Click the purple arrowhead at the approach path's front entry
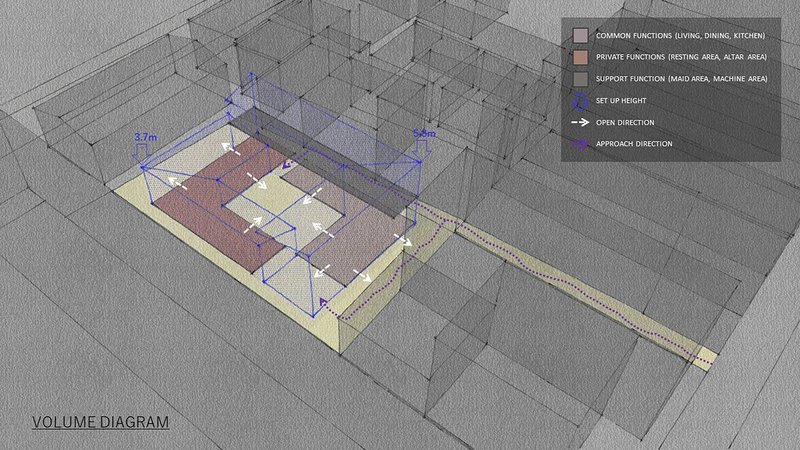 tap(323, 300)
